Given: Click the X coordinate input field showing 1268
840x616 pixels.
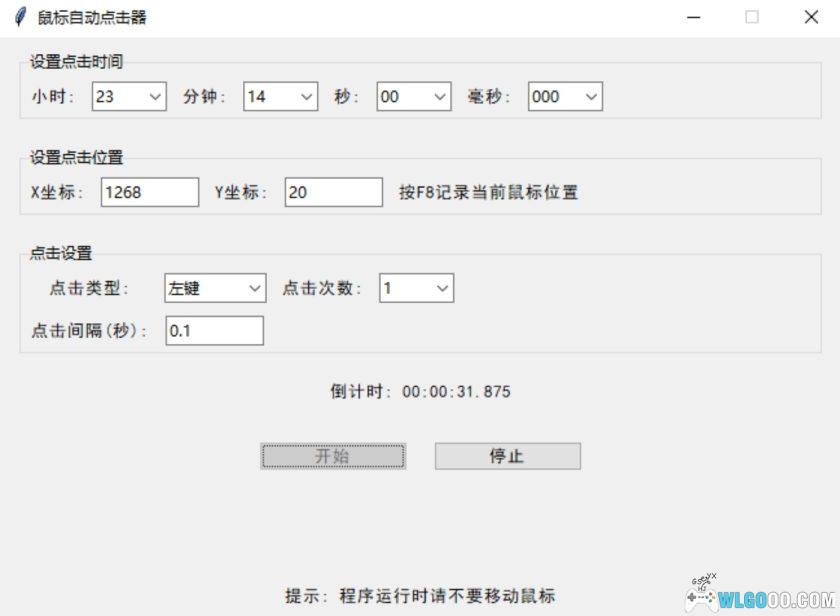Looking at the screenshot, I should coord(148,190).
